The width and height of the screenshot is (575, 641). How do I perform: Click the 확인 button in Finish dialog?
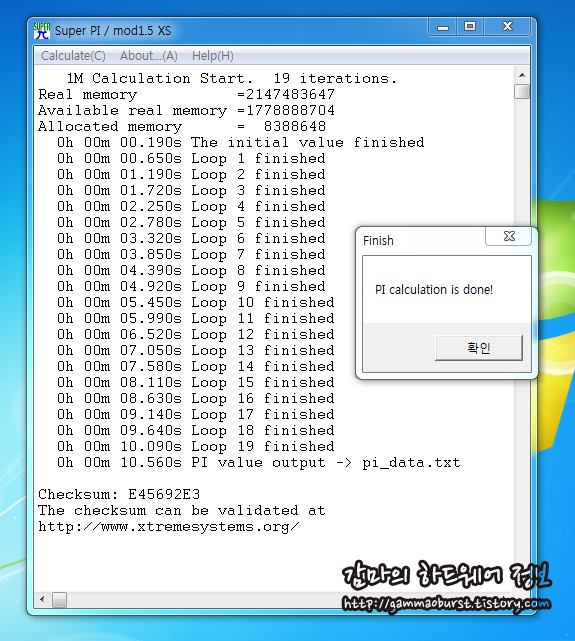pyautogui.click(x=479, y=348)
